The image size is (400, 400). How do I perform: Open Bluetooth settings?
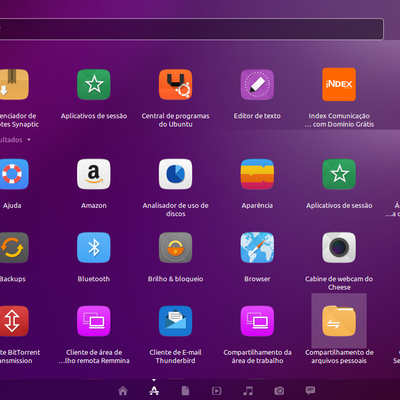(94, 248)
